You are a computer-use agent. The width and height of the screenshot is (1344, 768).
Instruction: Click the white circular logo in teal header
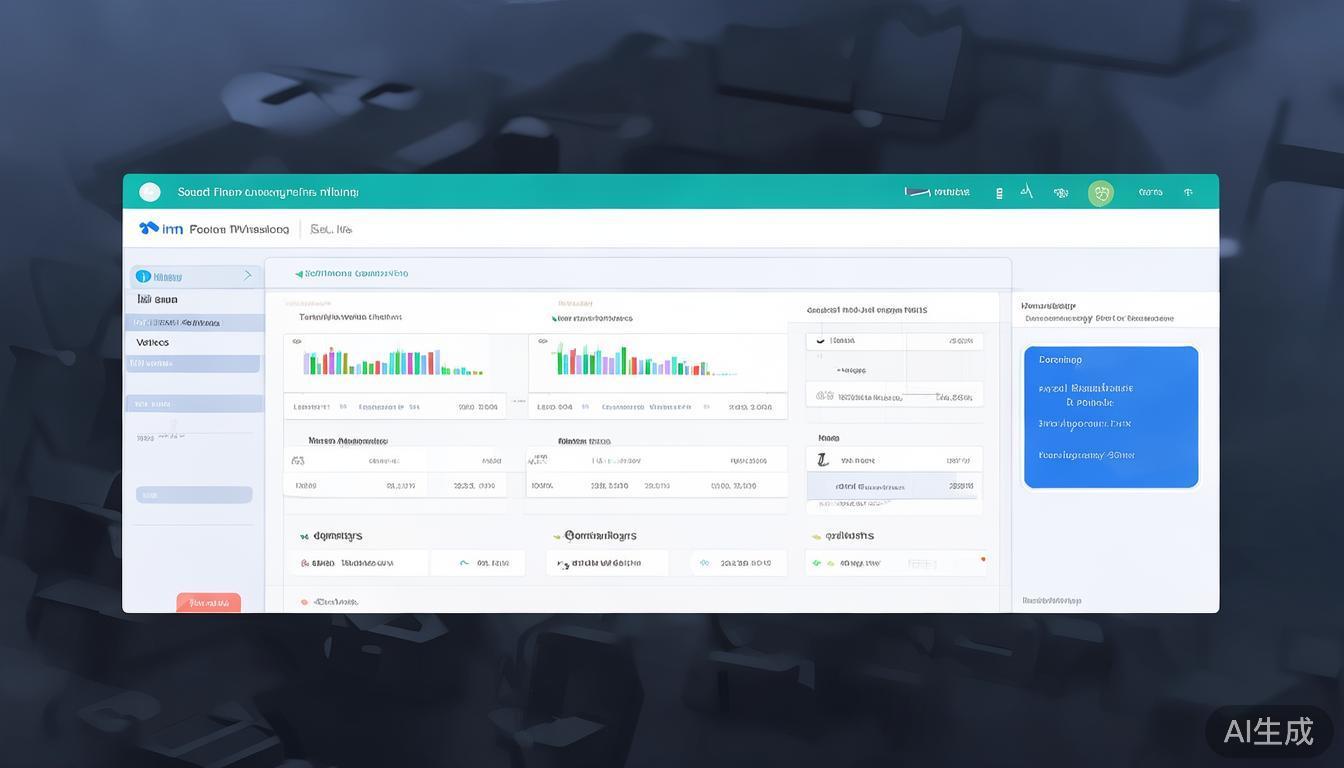(150, 192)
